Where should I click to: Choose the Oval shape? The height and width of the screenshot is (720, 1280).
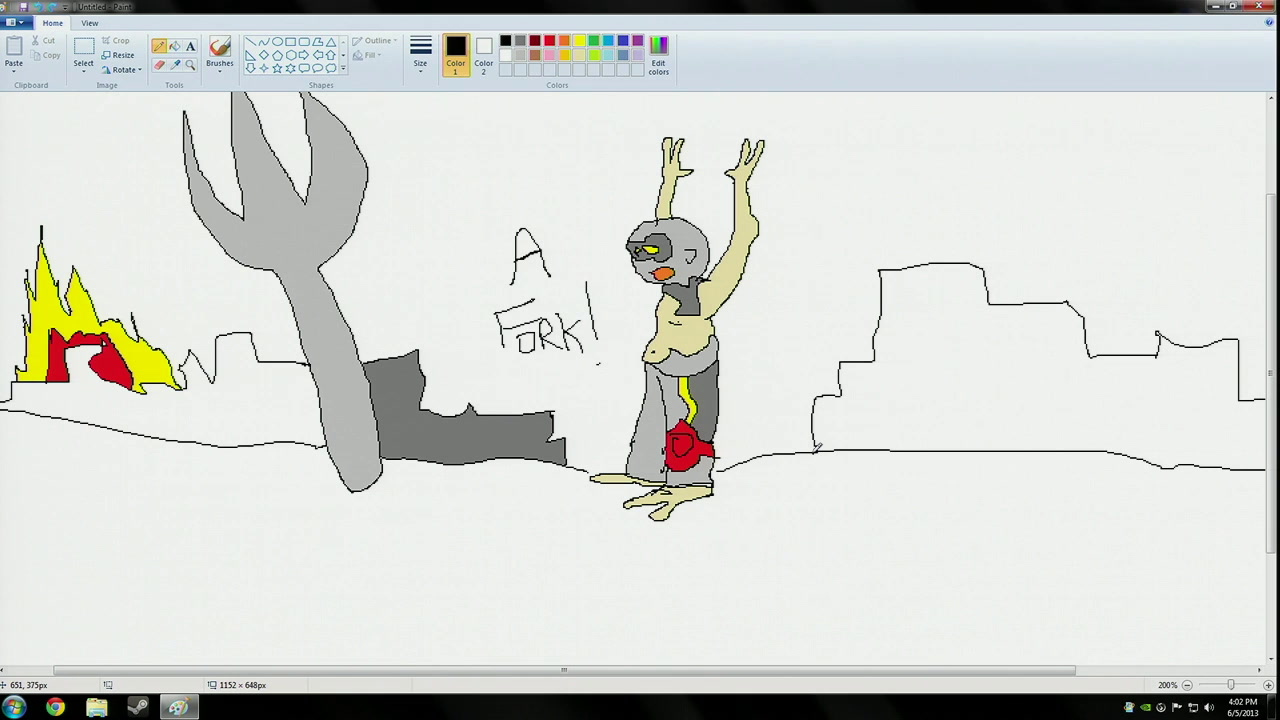pyautogui.click(x=277, y=43)
